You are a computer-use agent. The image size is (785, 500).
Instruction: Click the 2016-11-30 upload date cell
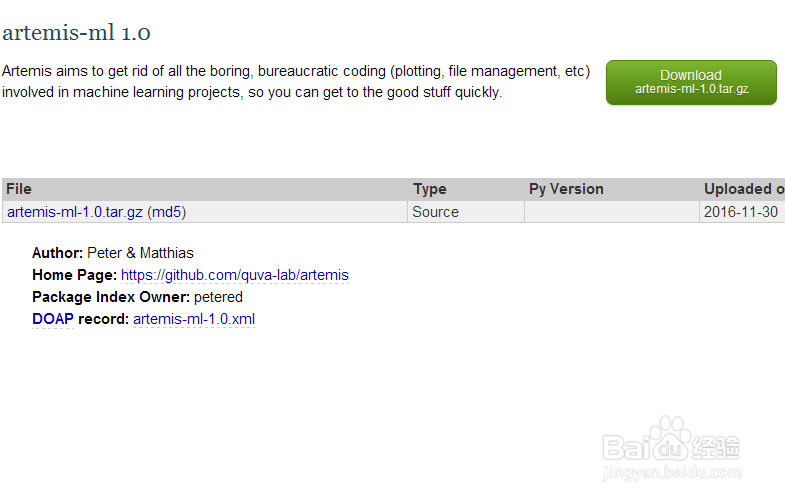tap(741, 212)
